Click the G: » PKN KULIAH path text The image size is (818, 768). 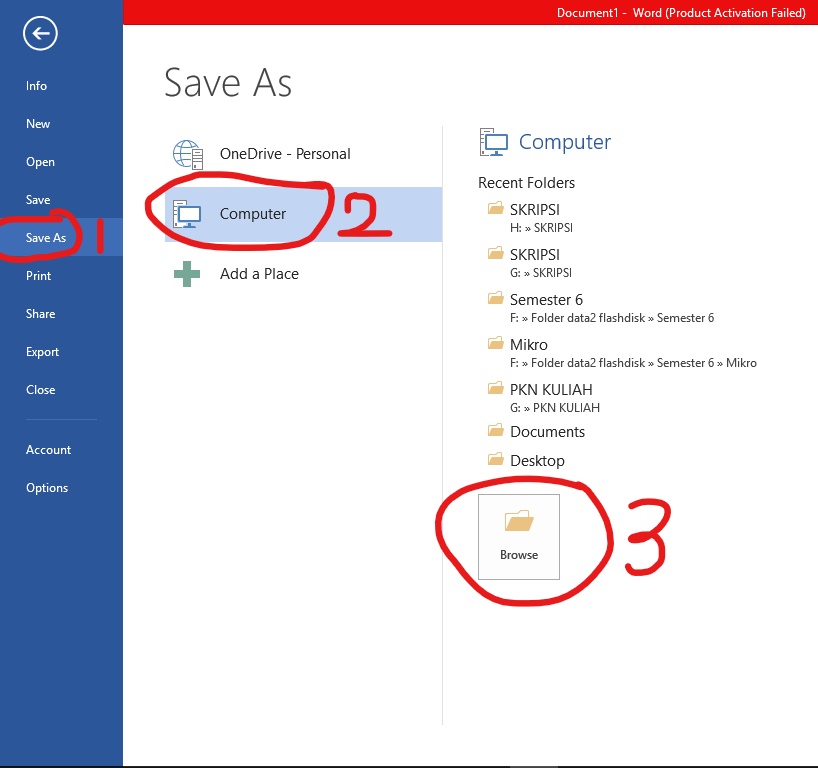click(555, 407)
